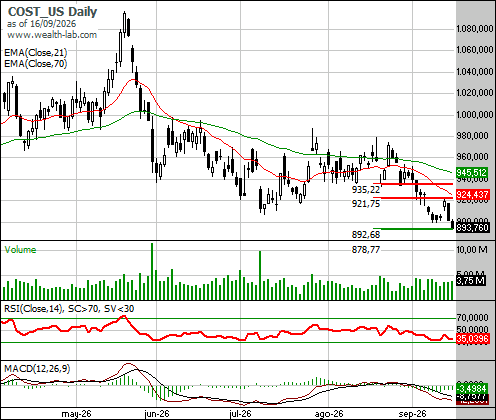This screenshot has width=496, height=420.
Task: Select the EMA(Close,21) indicator label
Action: [36, 53]
